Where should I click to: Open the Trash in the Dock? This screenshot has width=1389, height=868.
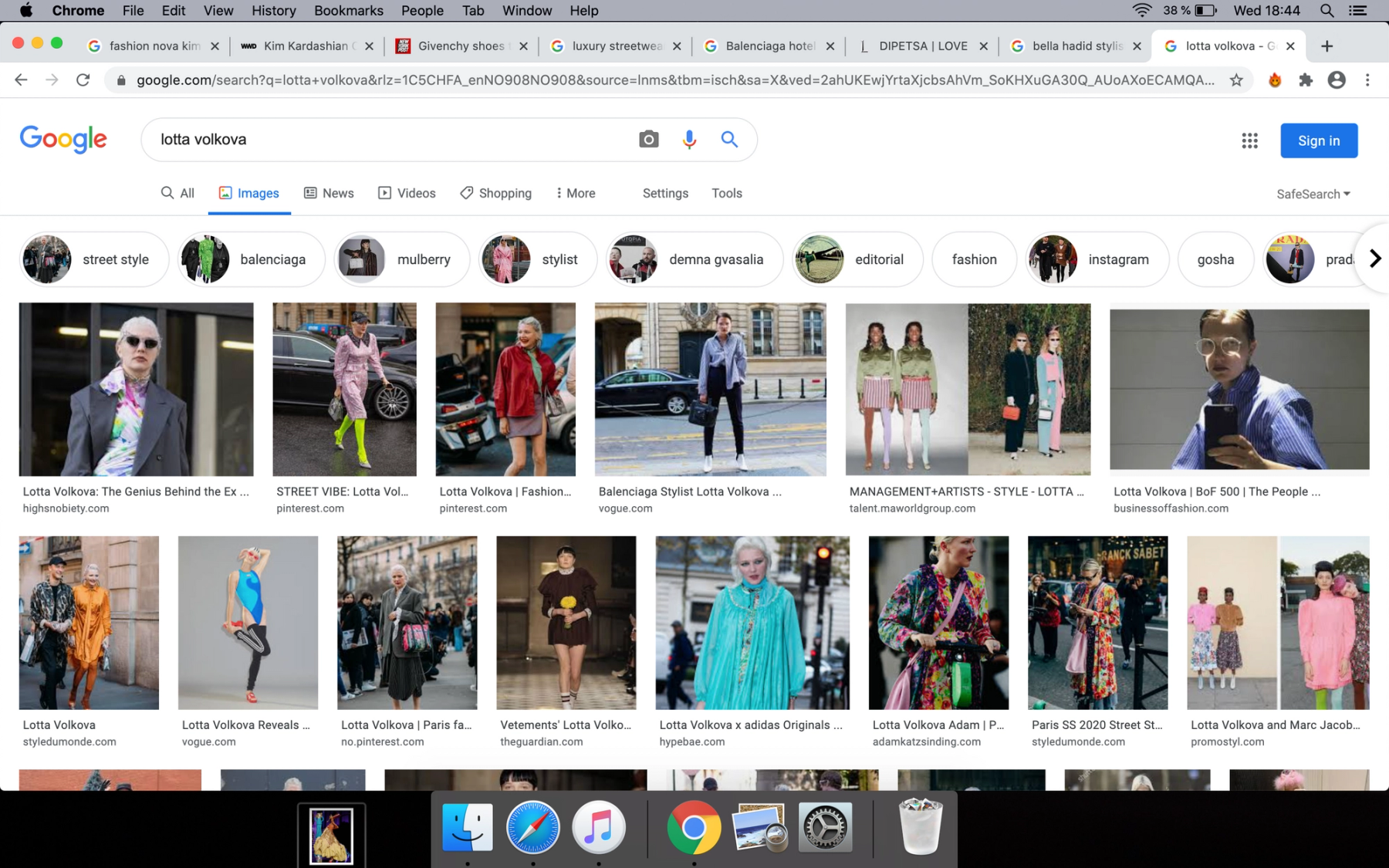pos(921,827)
